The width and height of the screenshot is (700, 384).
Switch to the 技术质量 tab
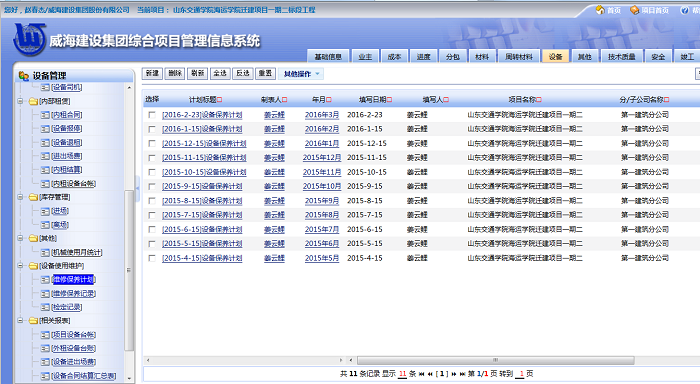click(621, 56)
